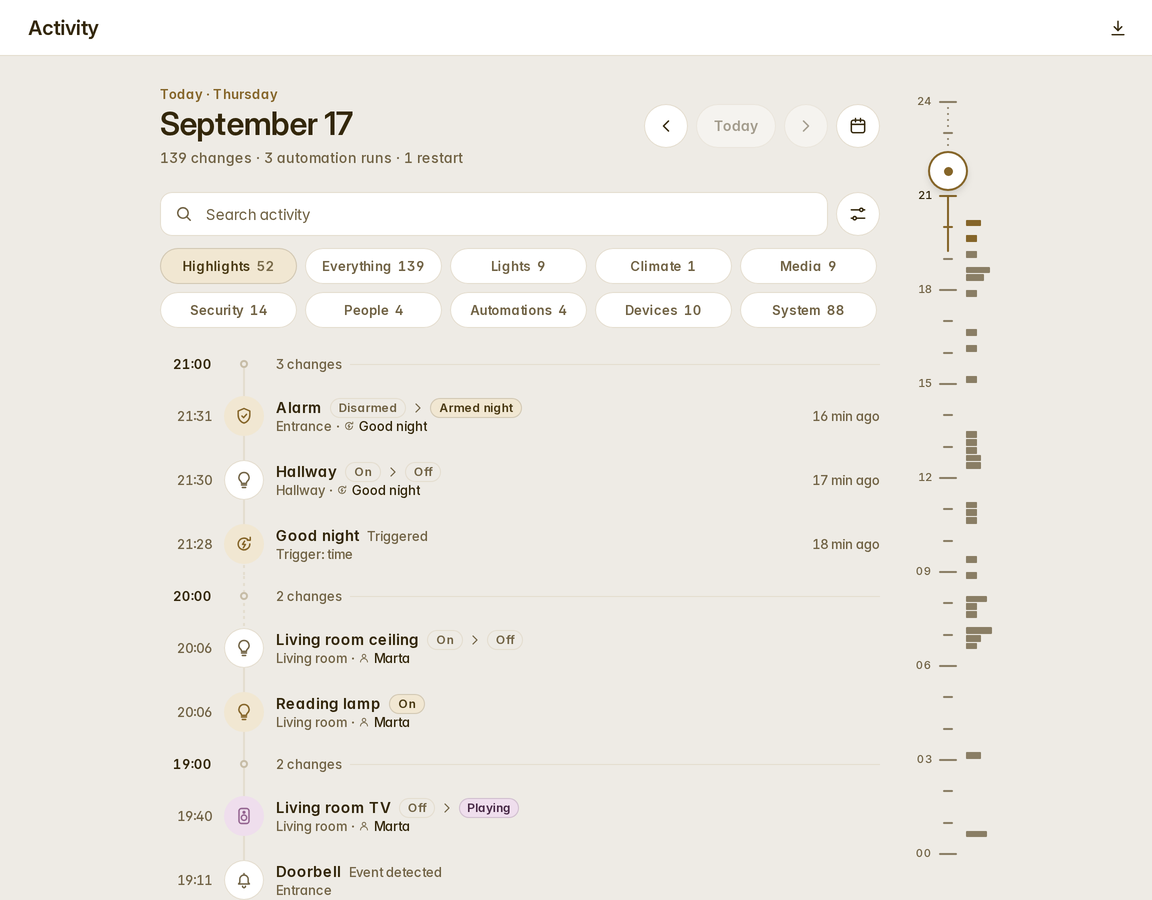Click the Good night automation icon at 21:28
1152x900 pixels.
pyautogui.click(x=244, y=544)
